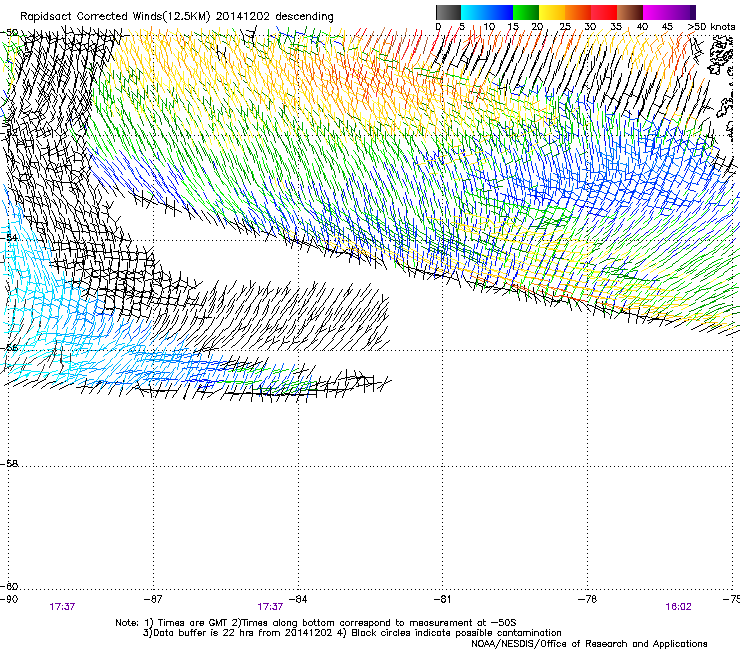Click the "20" legend scale label
This screenshot has height=650, width=740.
(x=537, y=26)
